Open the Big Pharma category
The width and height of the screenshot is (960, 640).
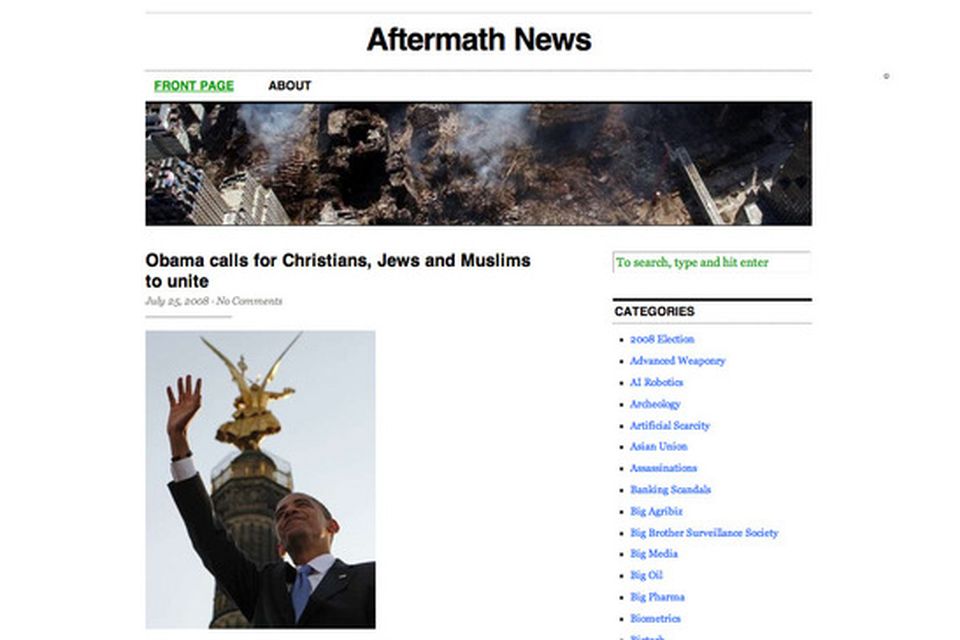point(658,597)
